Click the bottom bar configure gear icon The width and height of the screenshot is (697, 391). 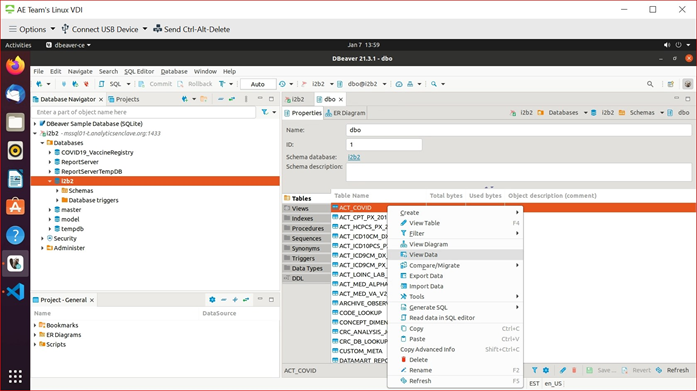546,370
